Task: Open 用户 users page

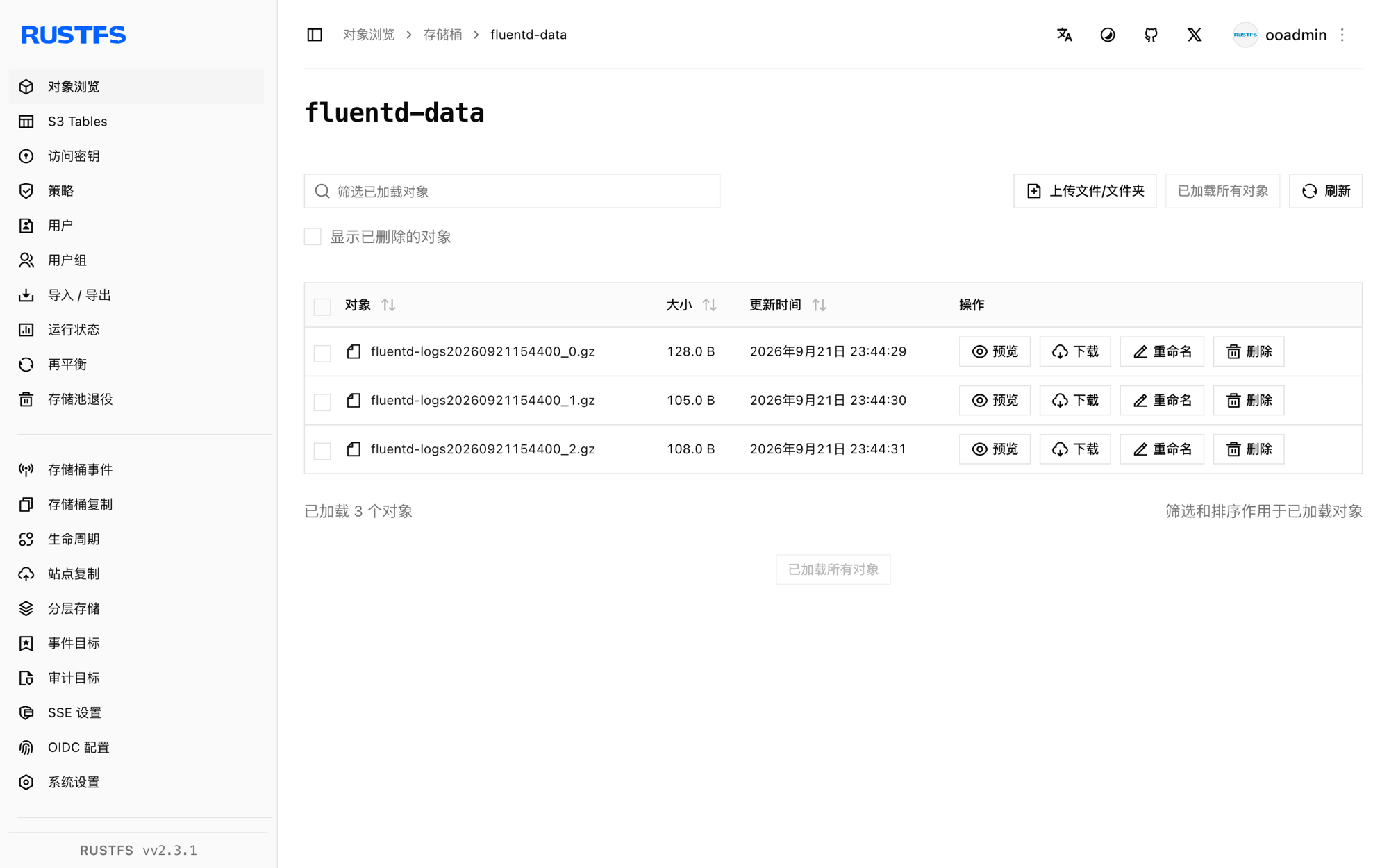Action: (x=136, y=226)
